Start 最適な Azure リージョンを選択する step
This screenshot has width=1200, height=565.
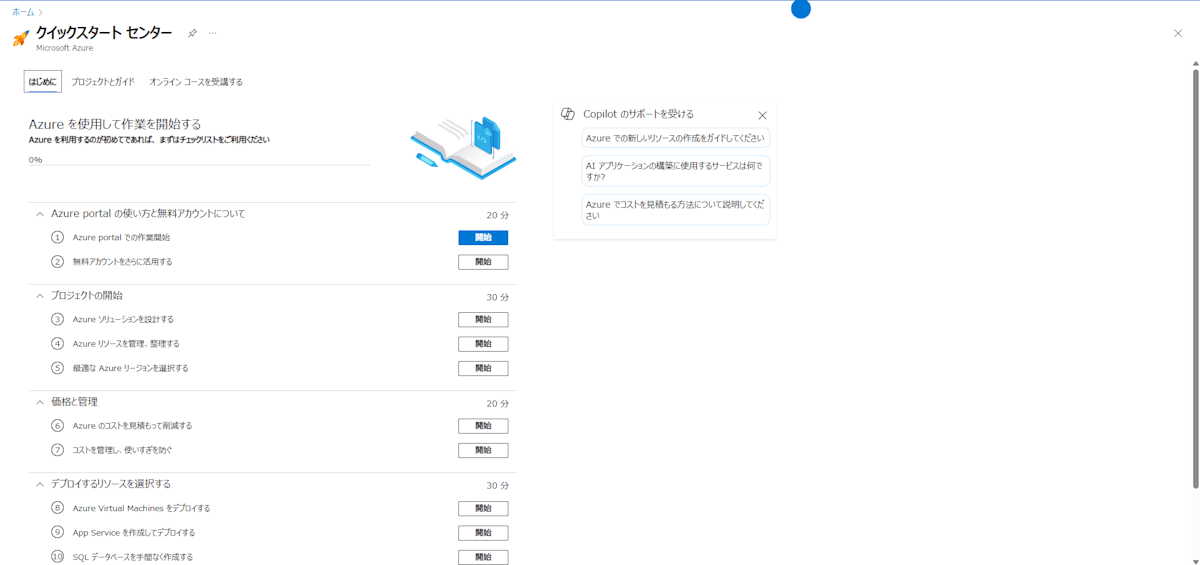click(483, 368)
